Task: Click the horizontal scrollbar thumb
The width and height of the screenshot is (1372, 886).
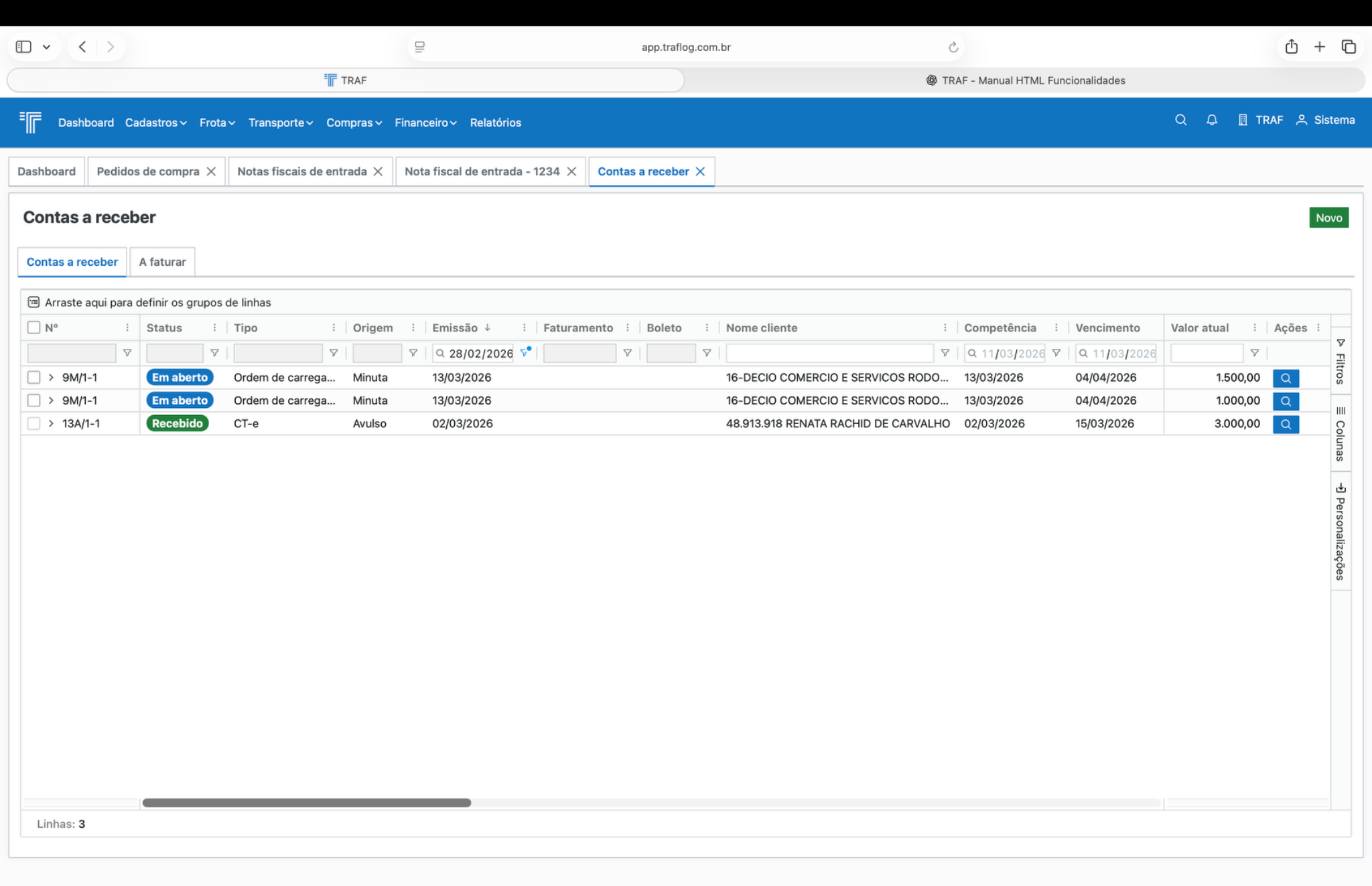Action: point(306,802)
